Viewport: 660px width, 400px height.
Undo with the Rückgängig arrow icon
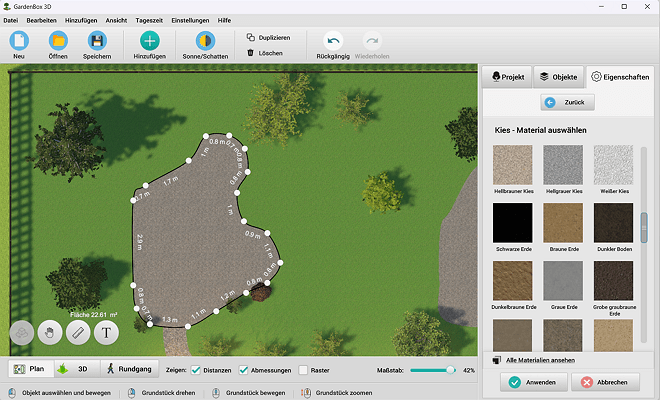333,41
